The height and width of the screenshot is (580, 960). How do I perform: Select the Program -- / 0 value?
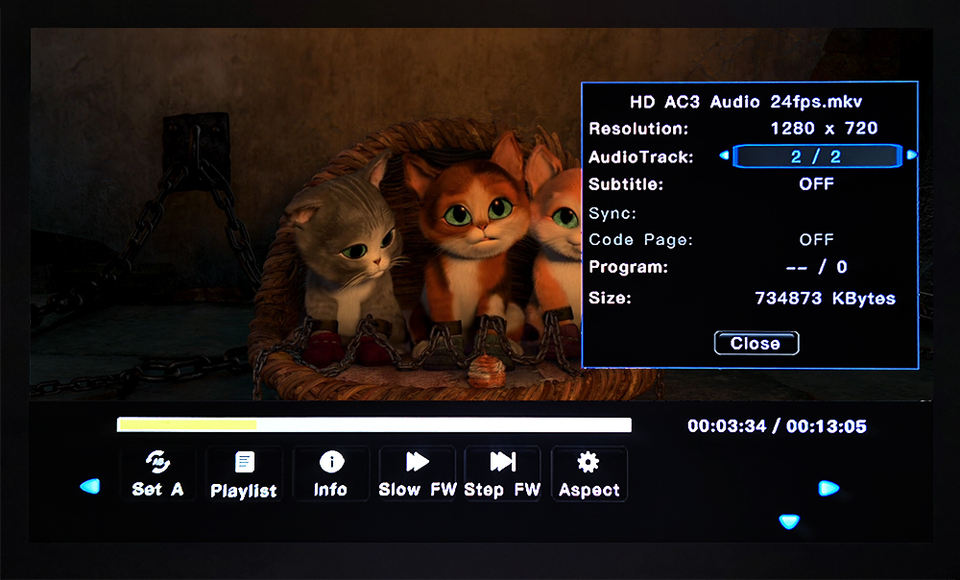[x=816, y=266]
